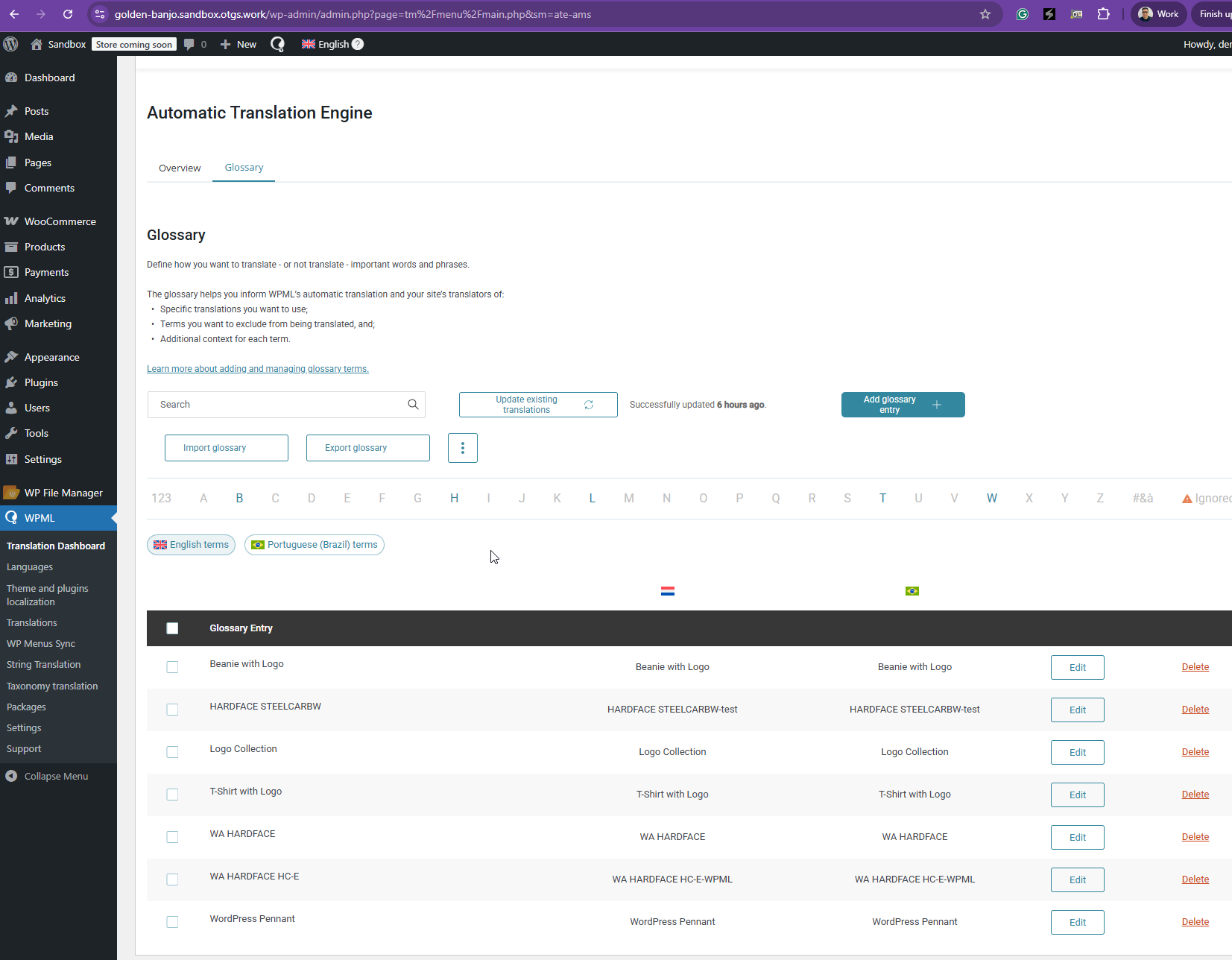The height and width of the screenshot is (960, 1232).
Task: Switch to the Glossary tab
Action: pos(244,168)
